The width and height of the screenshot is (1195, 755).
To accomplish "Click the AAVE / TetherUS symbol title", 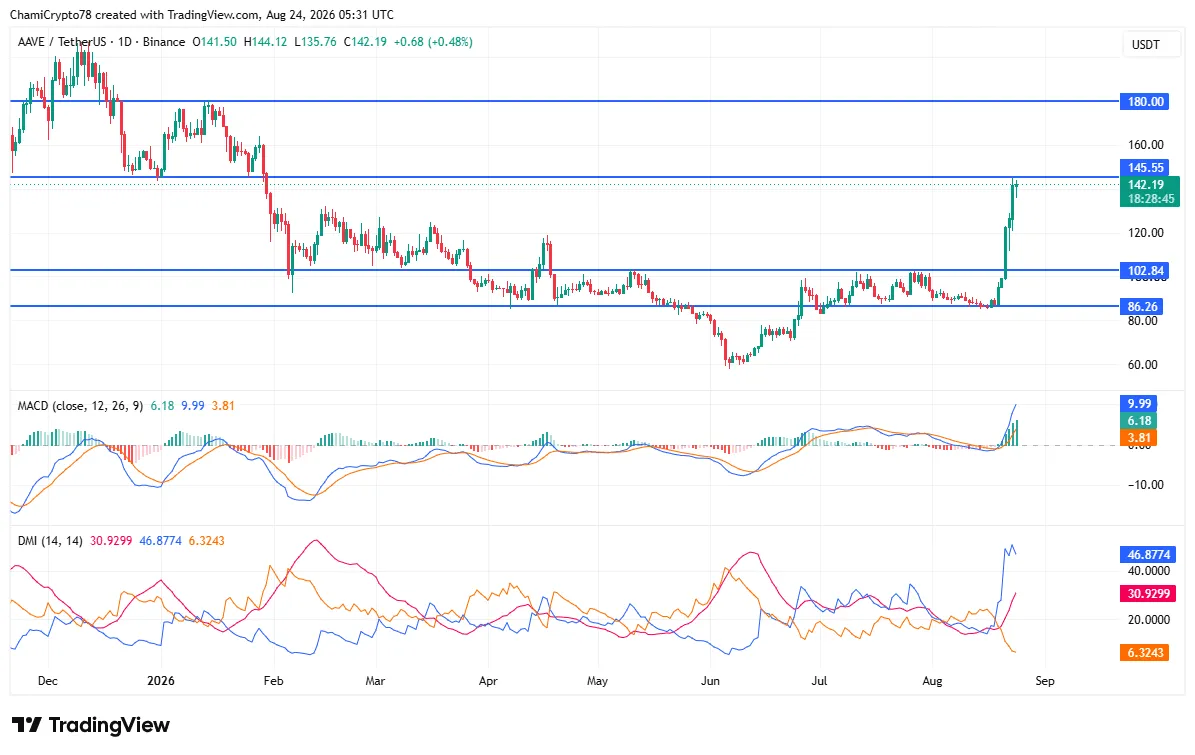I will tap(62, 42).
